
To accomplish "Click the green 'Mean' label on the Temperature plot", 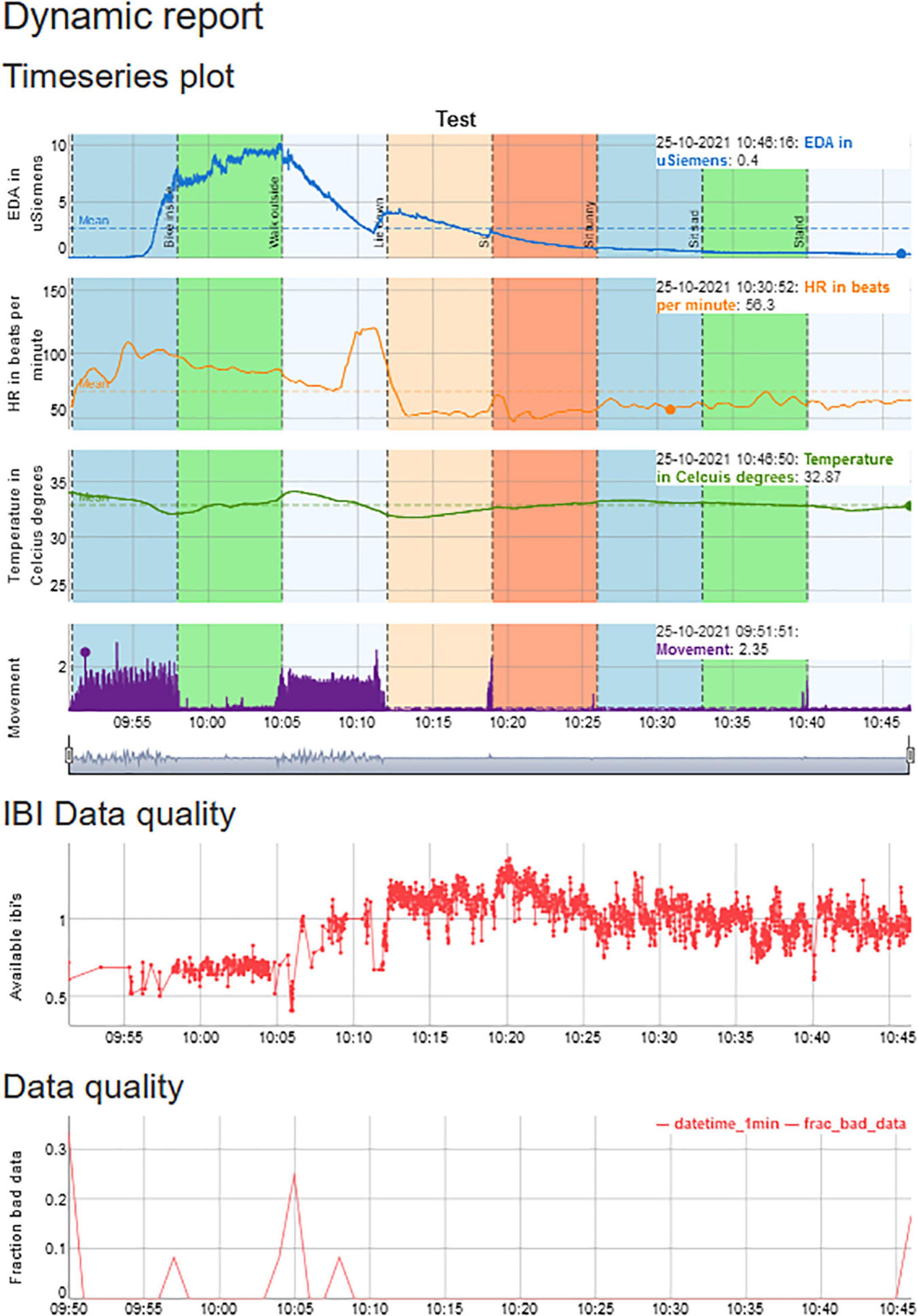I will click(94, 498).
